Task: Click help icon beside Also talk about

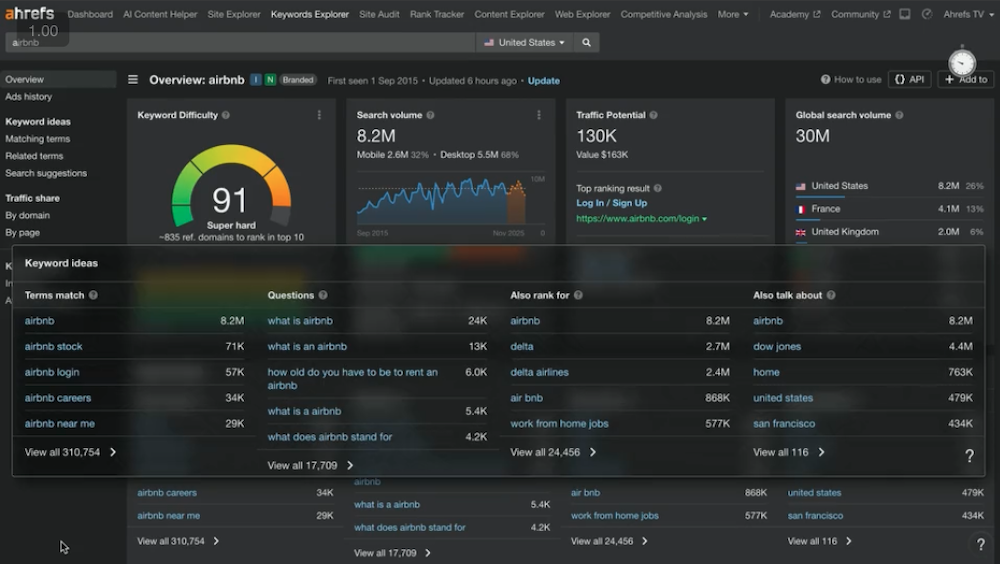Action: click(831, 296)
